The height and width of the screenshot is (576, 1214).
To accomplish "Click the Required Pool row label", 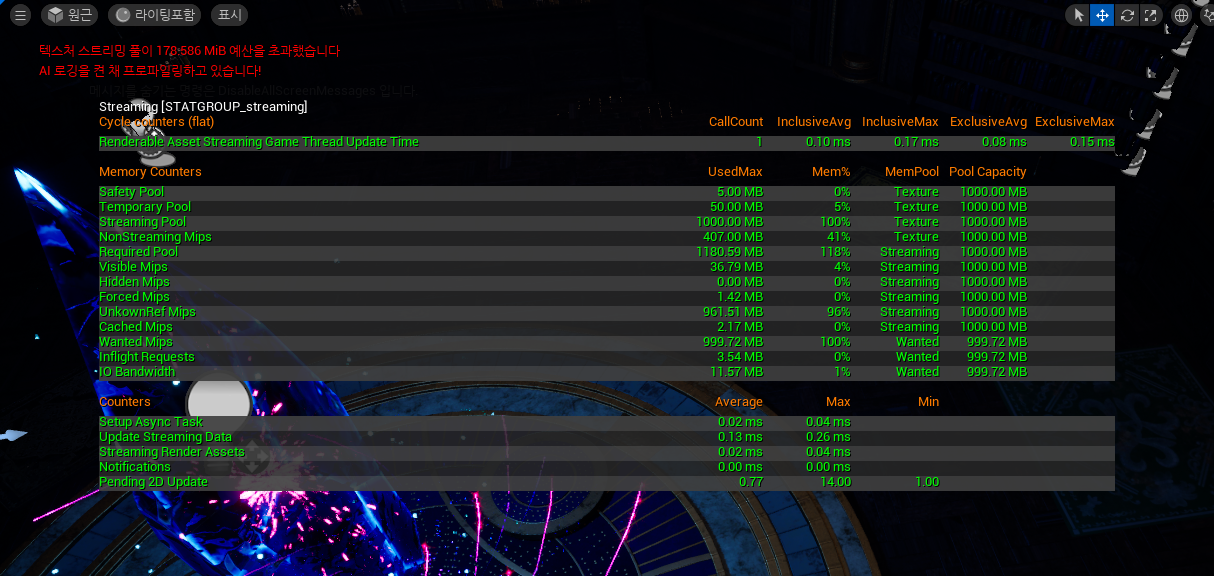I will (x=138, y=252).
